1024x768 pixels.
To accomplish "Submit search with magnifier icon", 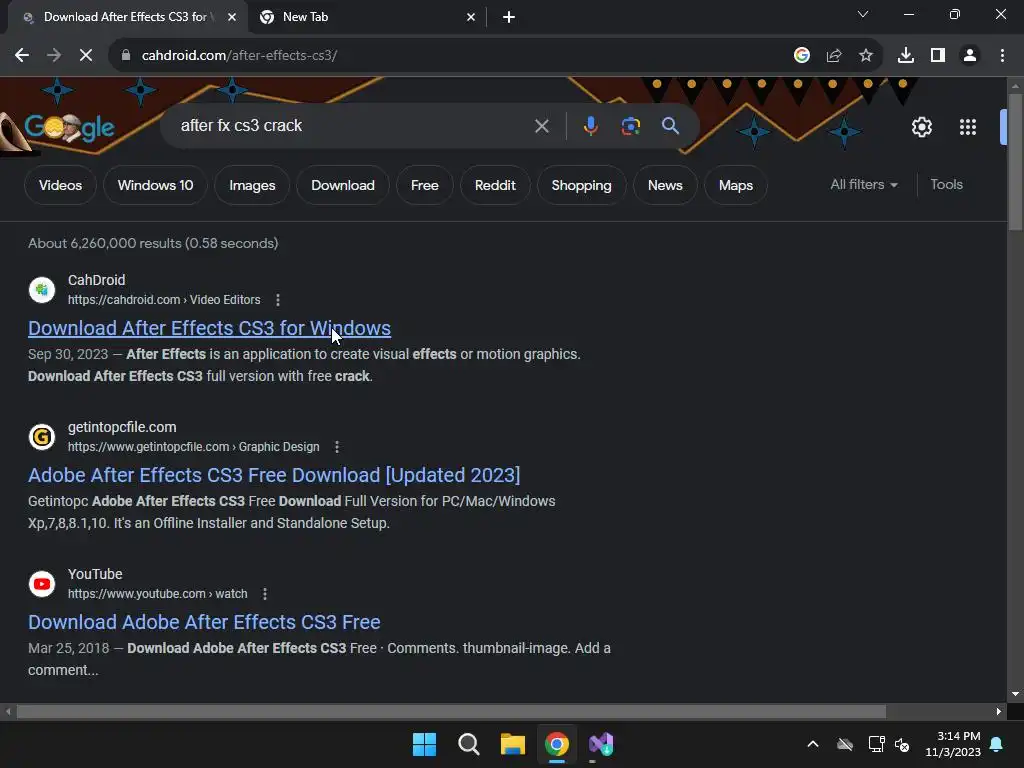I will click(x=671, y=125).
